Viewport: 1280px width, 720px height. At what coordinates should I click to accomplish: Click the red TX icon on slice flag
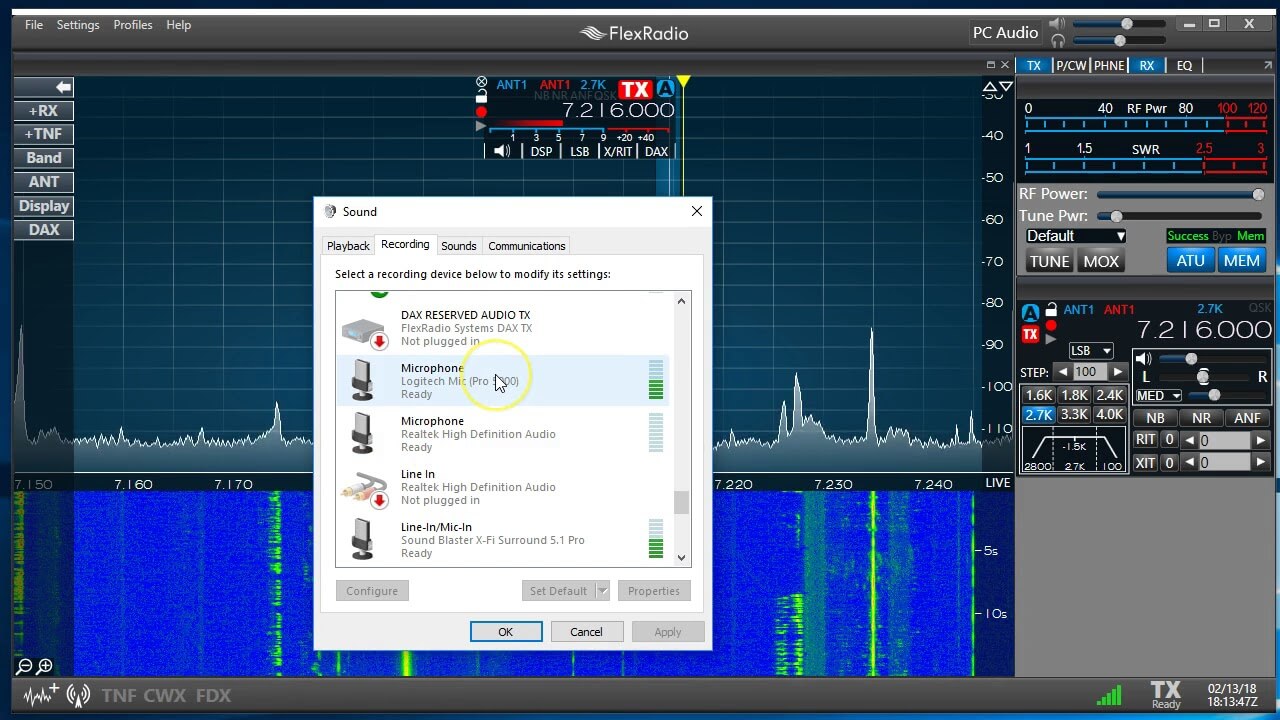1030,334
